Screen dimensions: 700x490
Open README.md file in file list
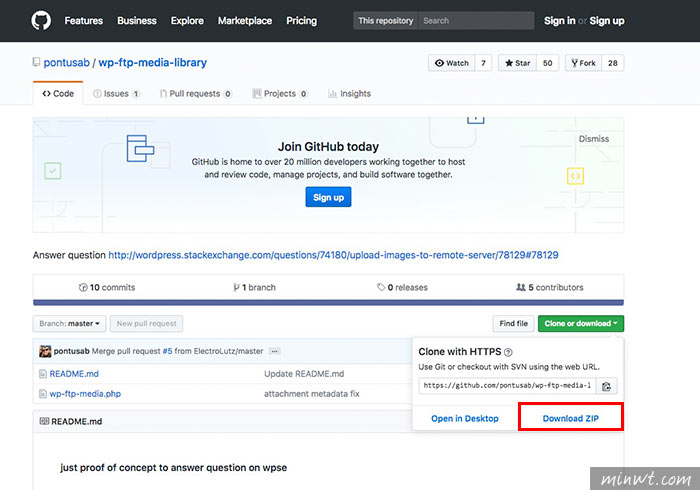pos(74,374)
